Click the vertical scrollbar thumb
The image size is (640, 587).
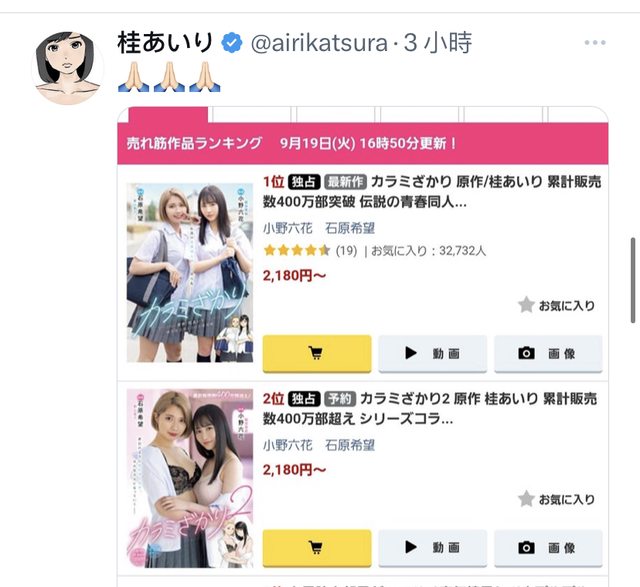click(633, 280)
